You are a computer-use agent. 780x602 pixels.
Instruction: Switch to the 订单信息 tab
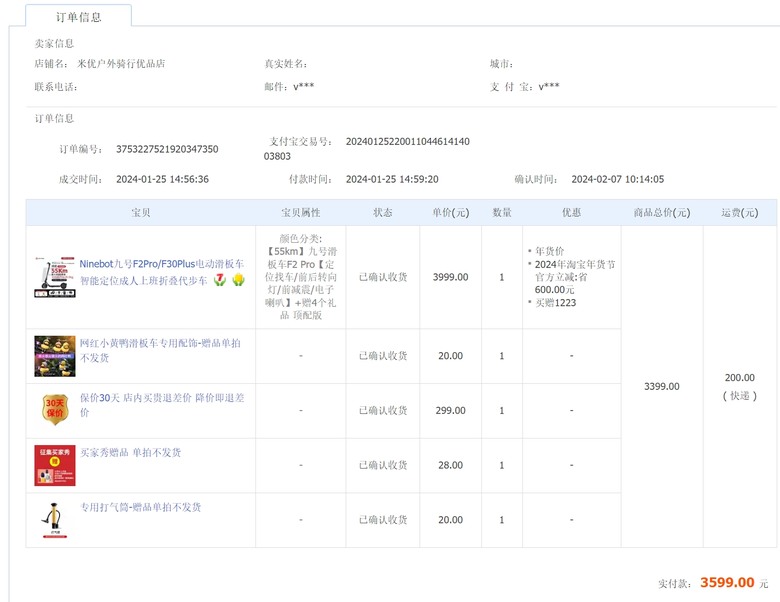click(79, 16)
